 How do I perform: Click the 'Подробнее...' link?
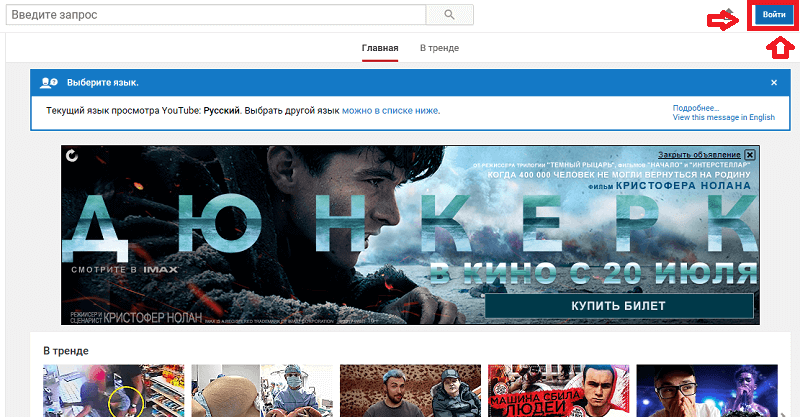pos(695,108)
